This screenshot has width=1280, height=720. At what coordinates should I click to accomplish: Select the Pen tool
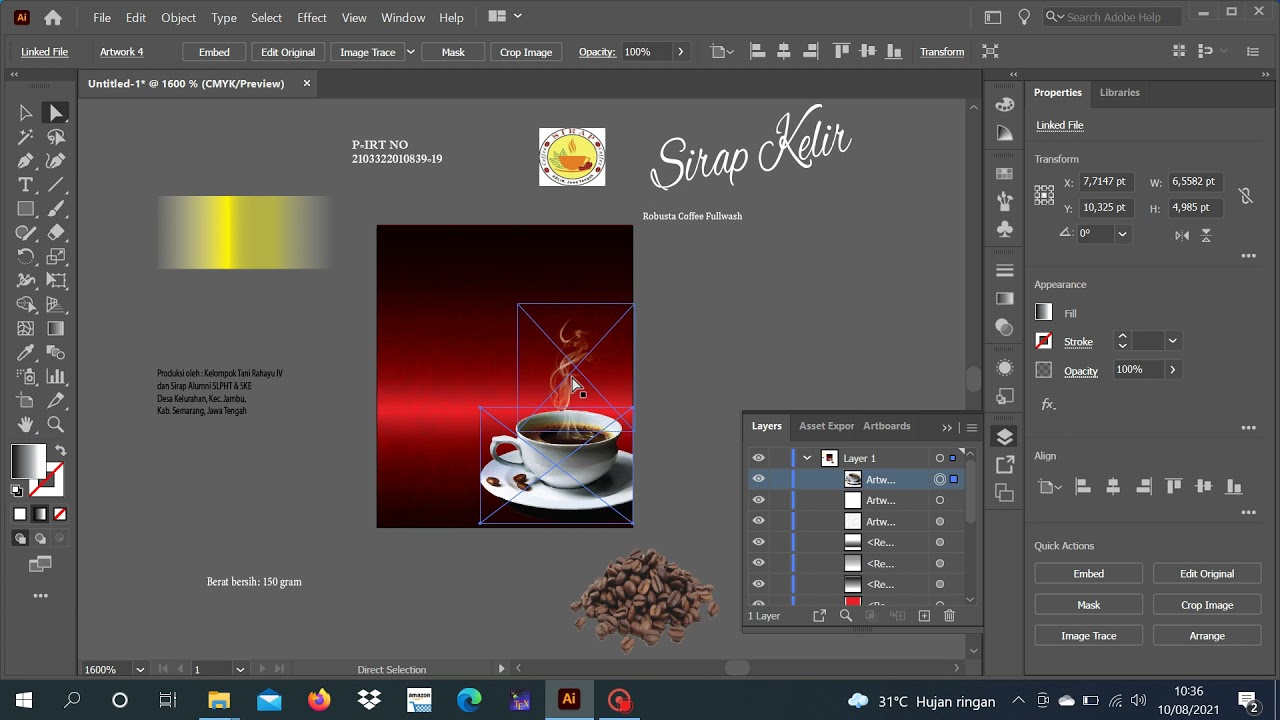[x=26, y=161]
